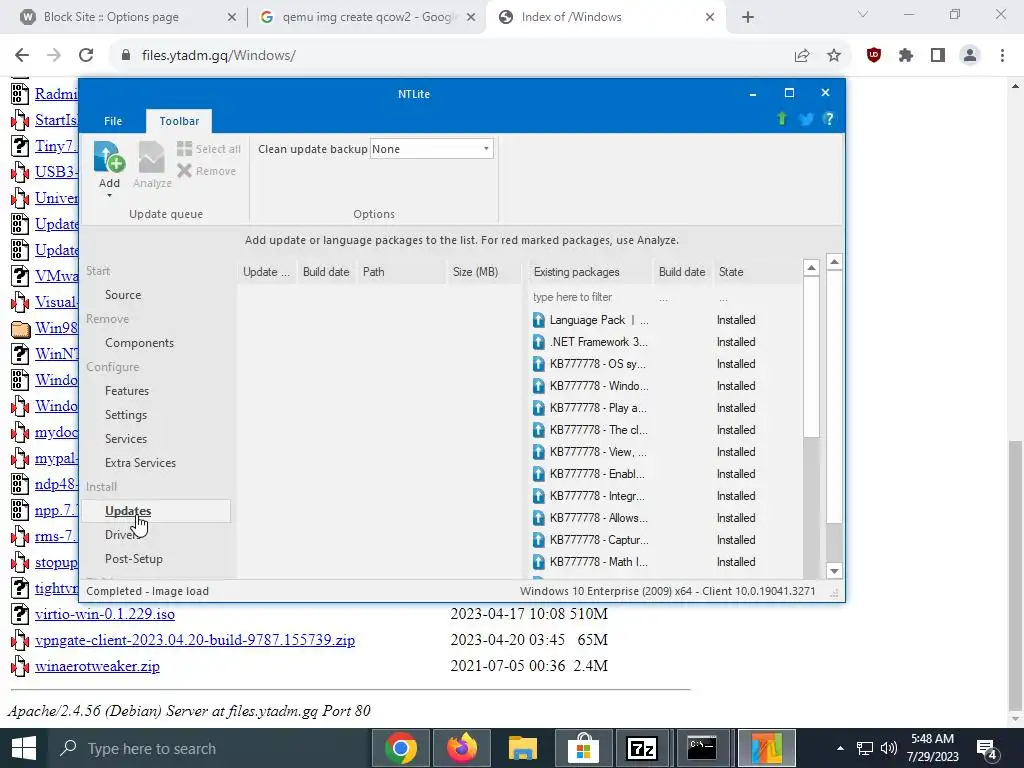Open Chrome profile avatar
Viewport: 1024px width, 768px height.
970,56
